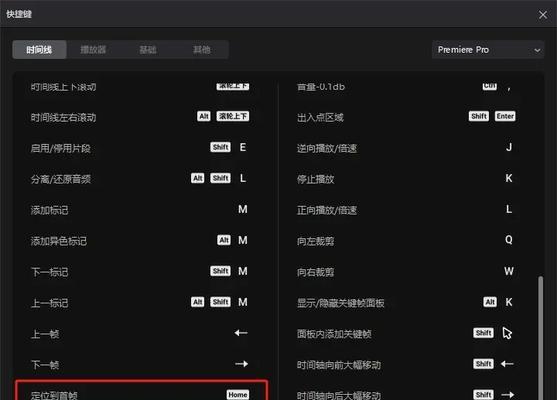Click the chevron arrow beside Premiere Pro

[537, 50]
